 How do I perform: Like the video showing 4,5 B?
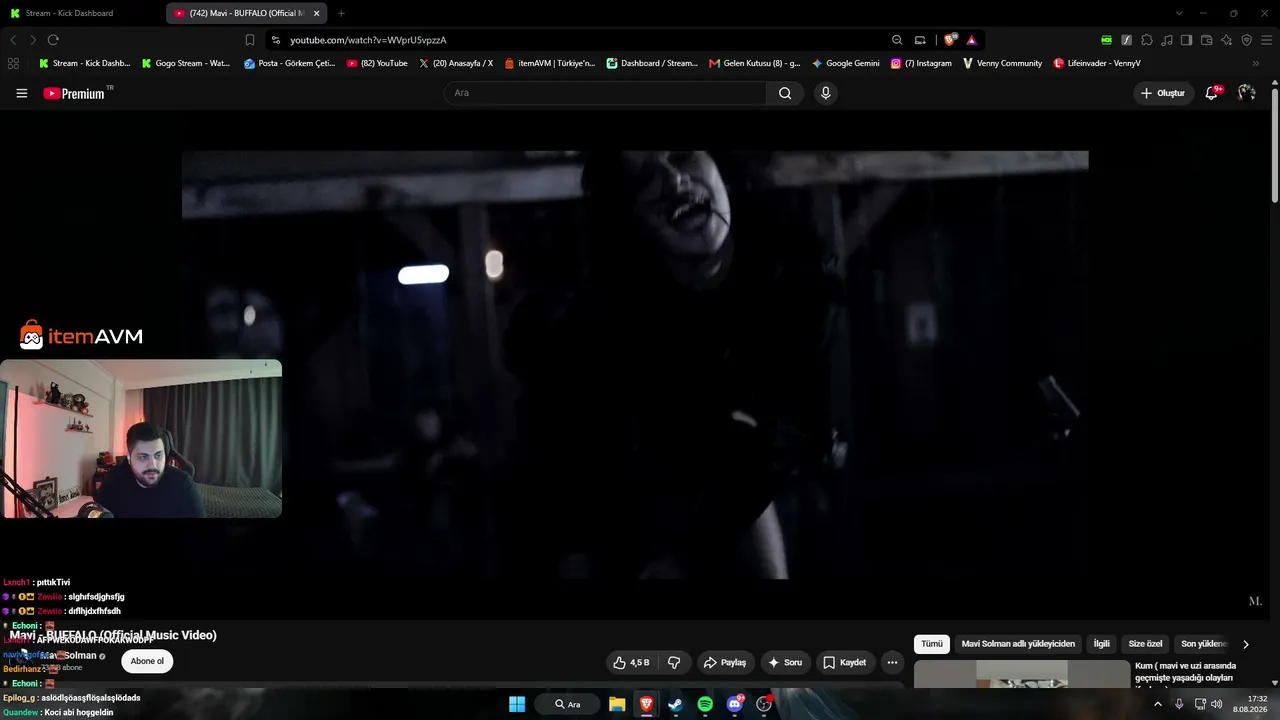click(x=631, y=662)
